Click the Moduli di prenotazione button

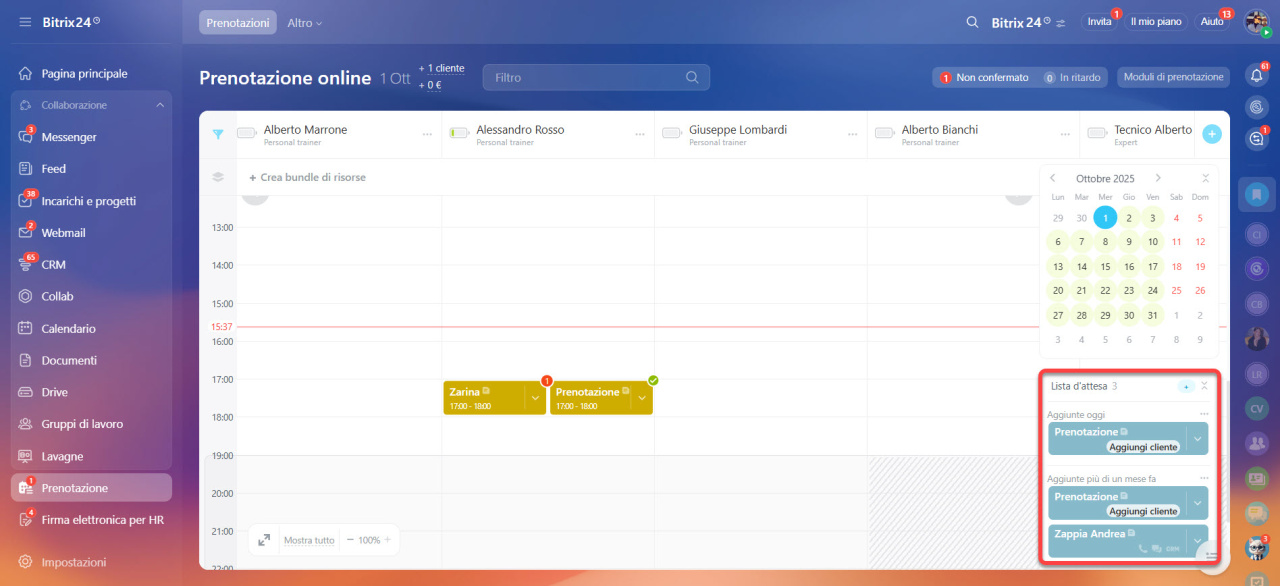(1173, 77)
